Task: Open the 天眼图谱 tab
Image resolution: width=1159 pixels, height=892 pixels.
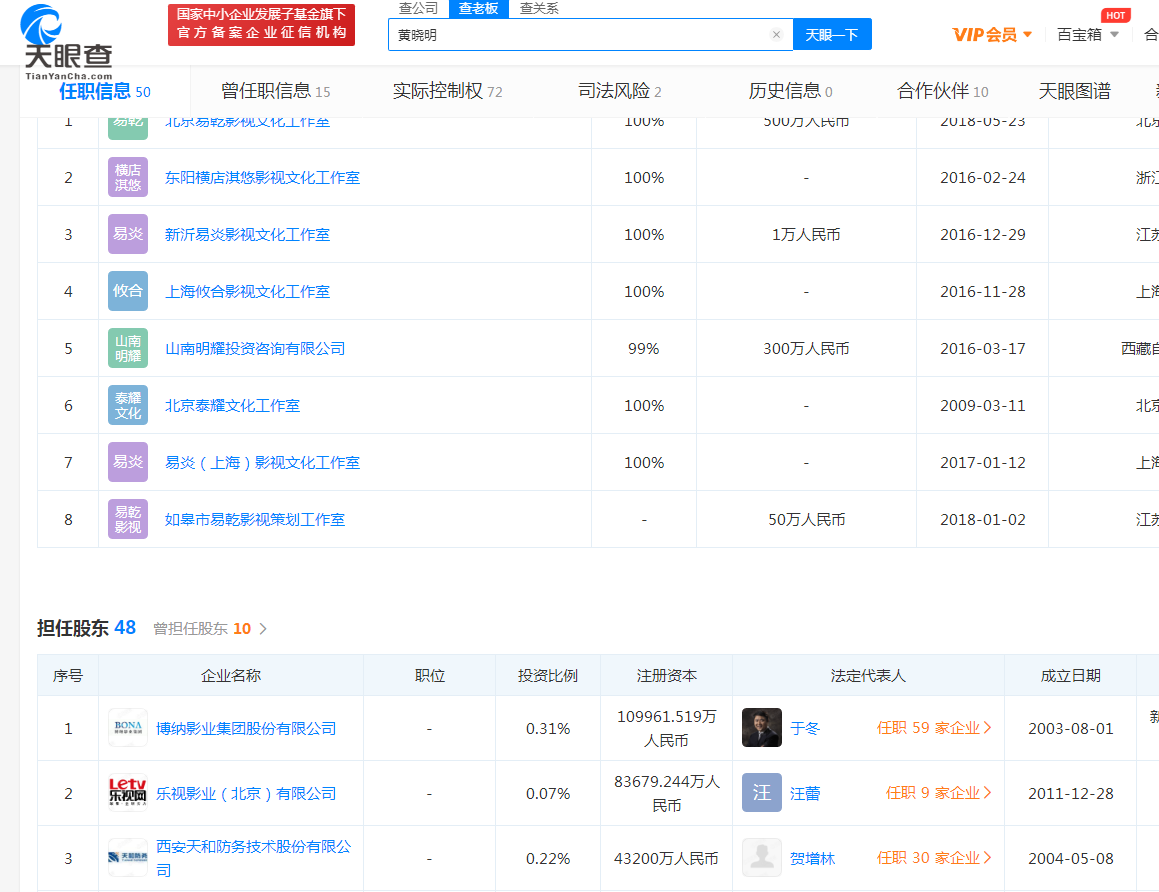Action: pos(1075,91)
